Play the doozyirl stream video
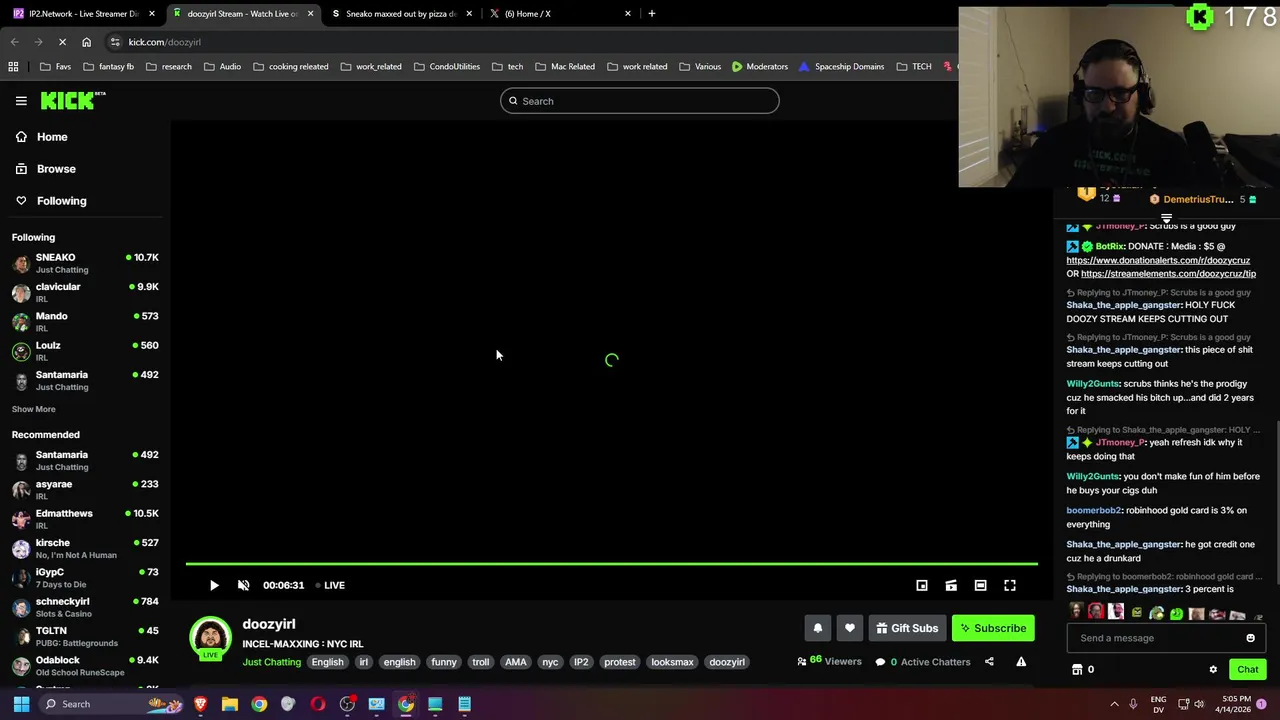 [214, 585]
